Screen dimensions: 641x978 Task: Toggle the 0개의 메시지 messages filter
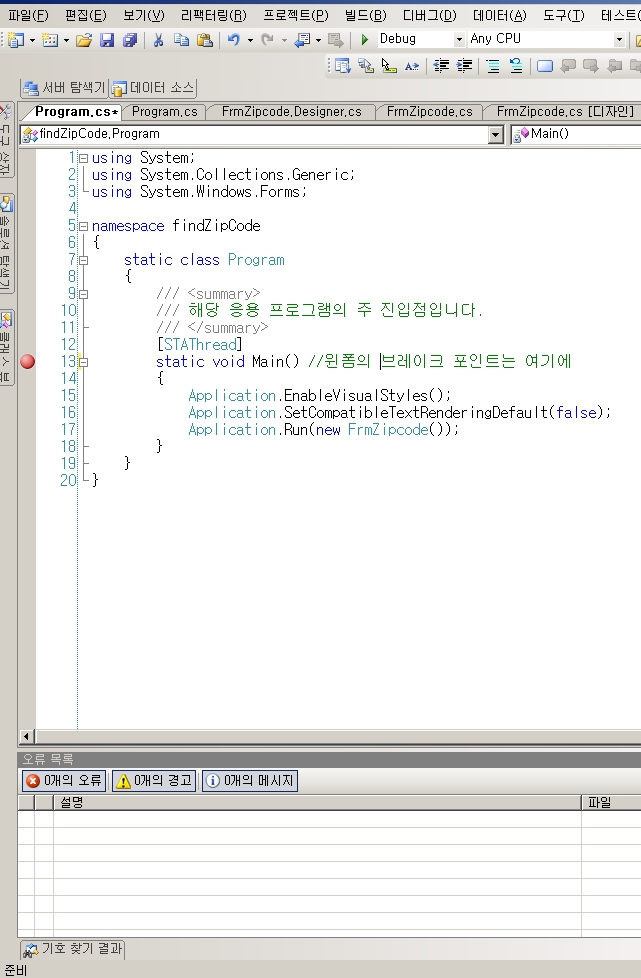pos(250,781)
